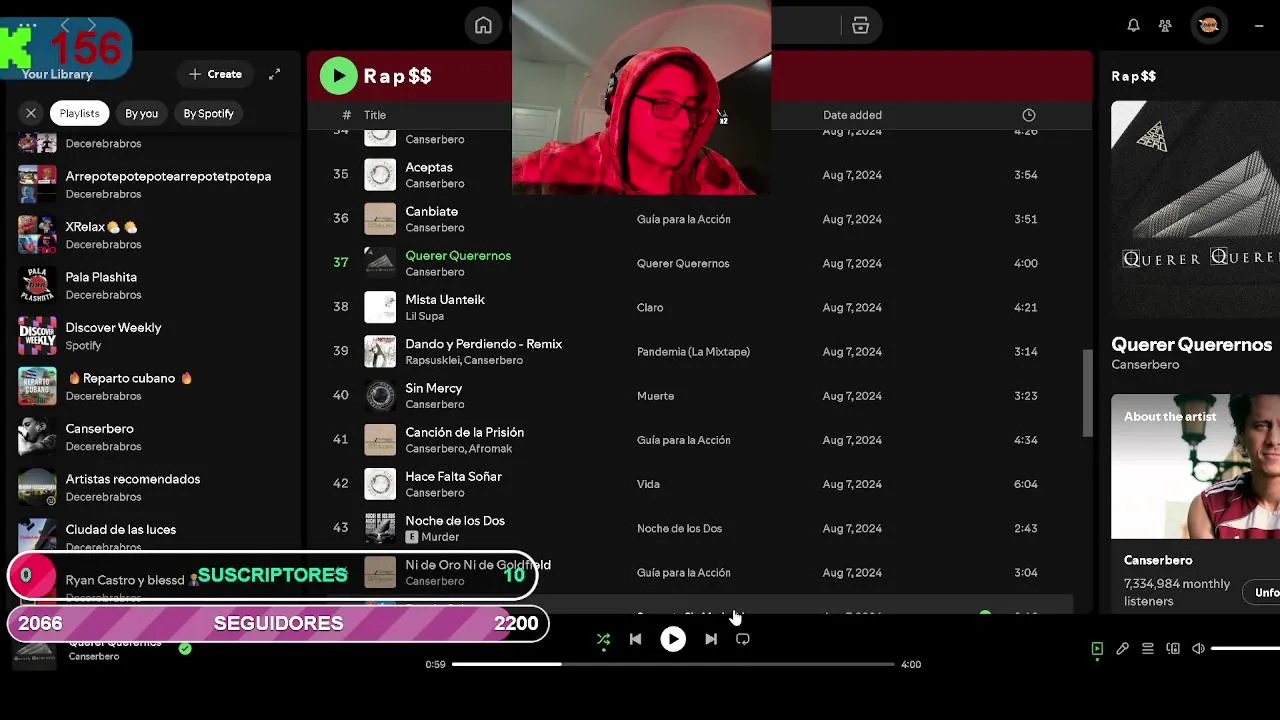Seek in the song progress bar
The image size is (1280, 720).
pyautogui.click(x=673, y=664)
